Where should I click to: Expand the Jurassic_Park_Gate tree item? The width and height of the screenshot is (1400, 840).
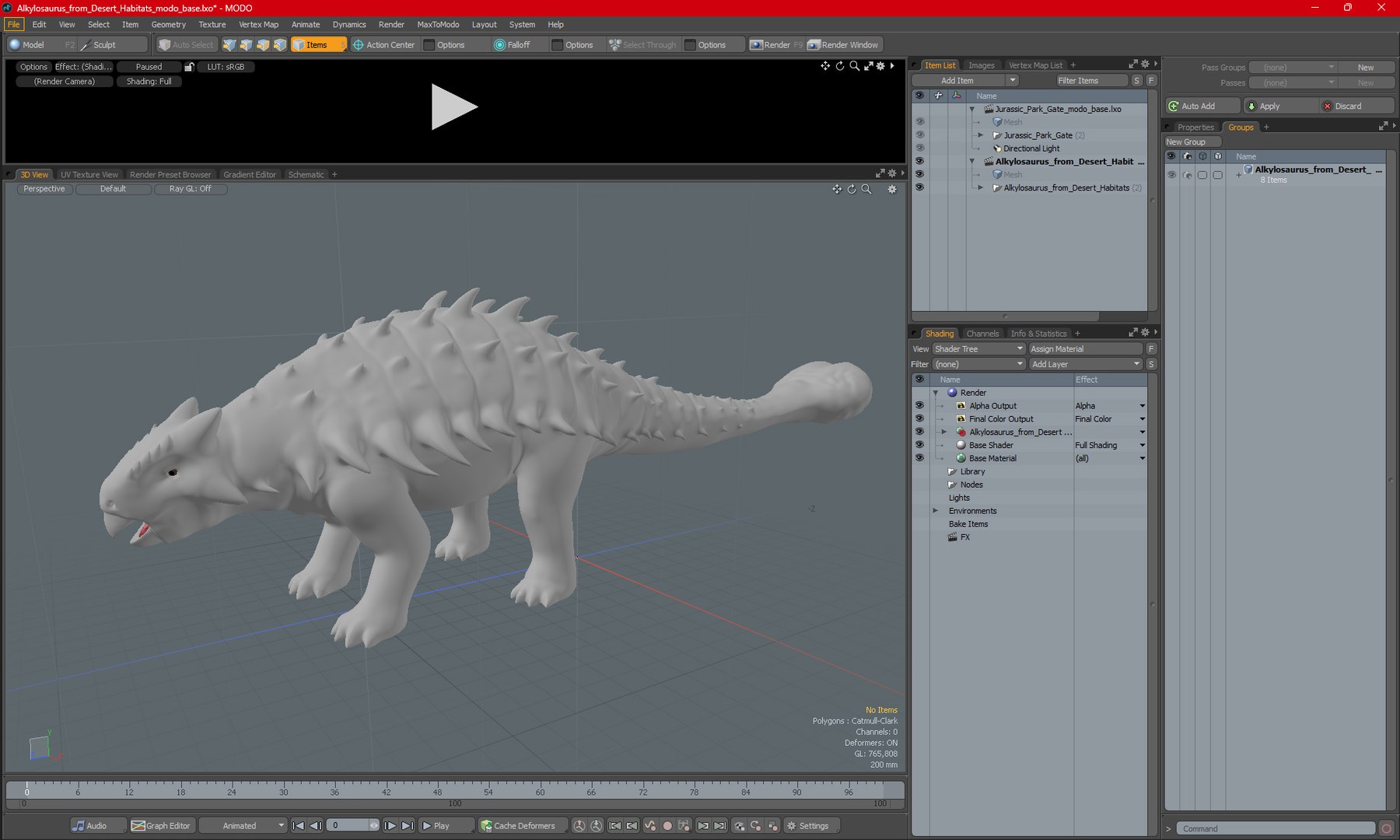pyautogui.click(x=981, y=135)
